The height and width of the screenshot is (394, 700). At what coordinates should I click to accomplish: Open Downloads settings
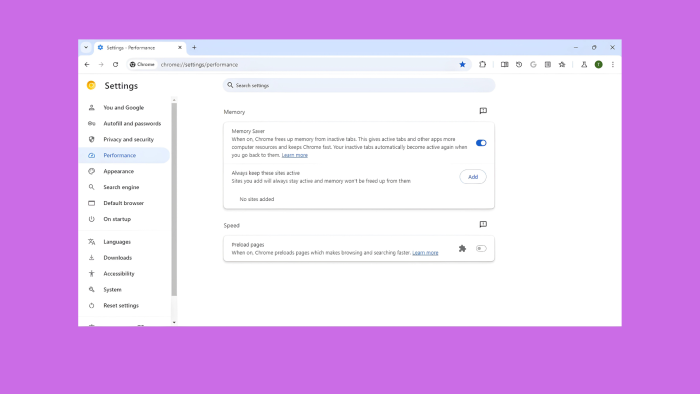point(124,258)
